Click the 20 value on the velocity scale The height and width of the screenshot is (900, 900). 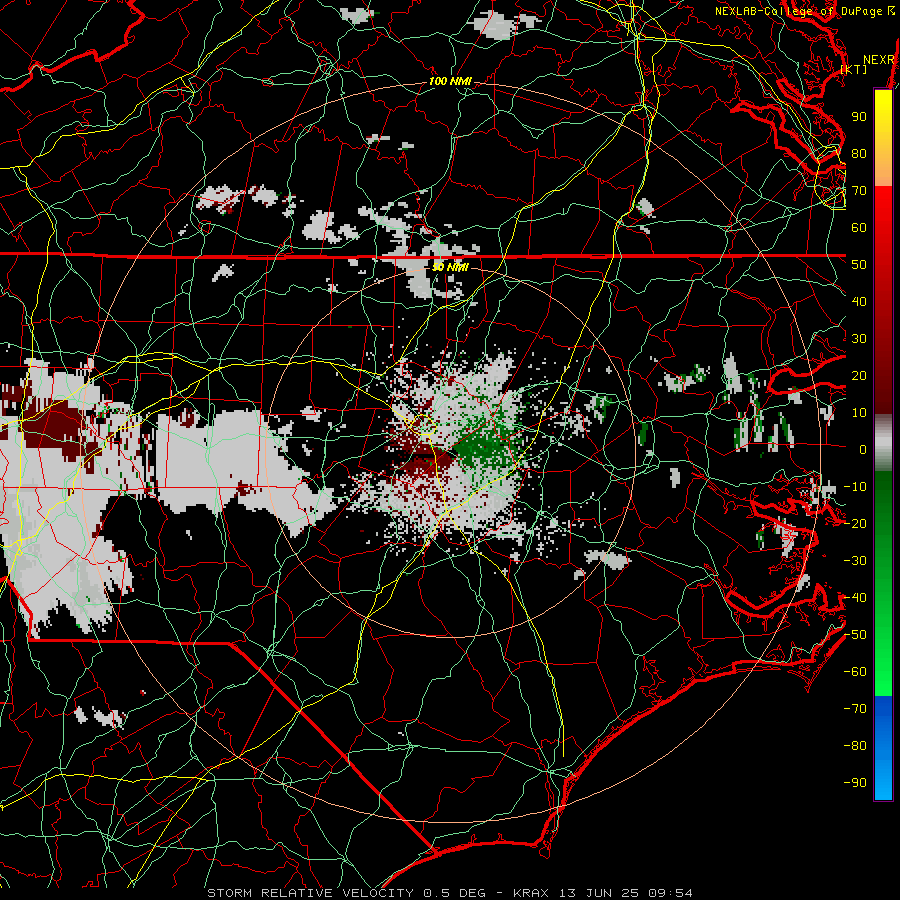(x=859, y=376)
